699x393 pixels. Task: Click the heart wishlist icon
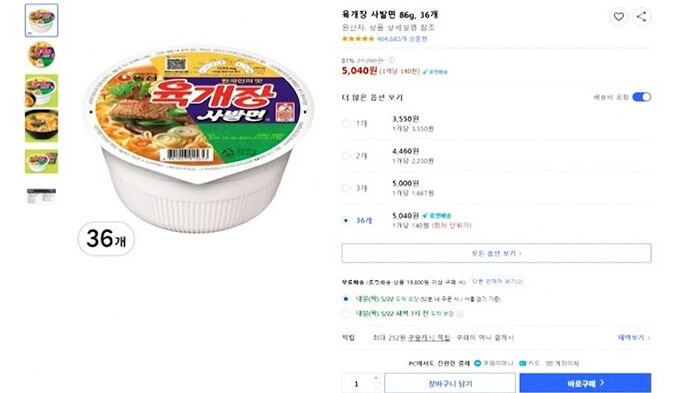click(x=618, y=17)
